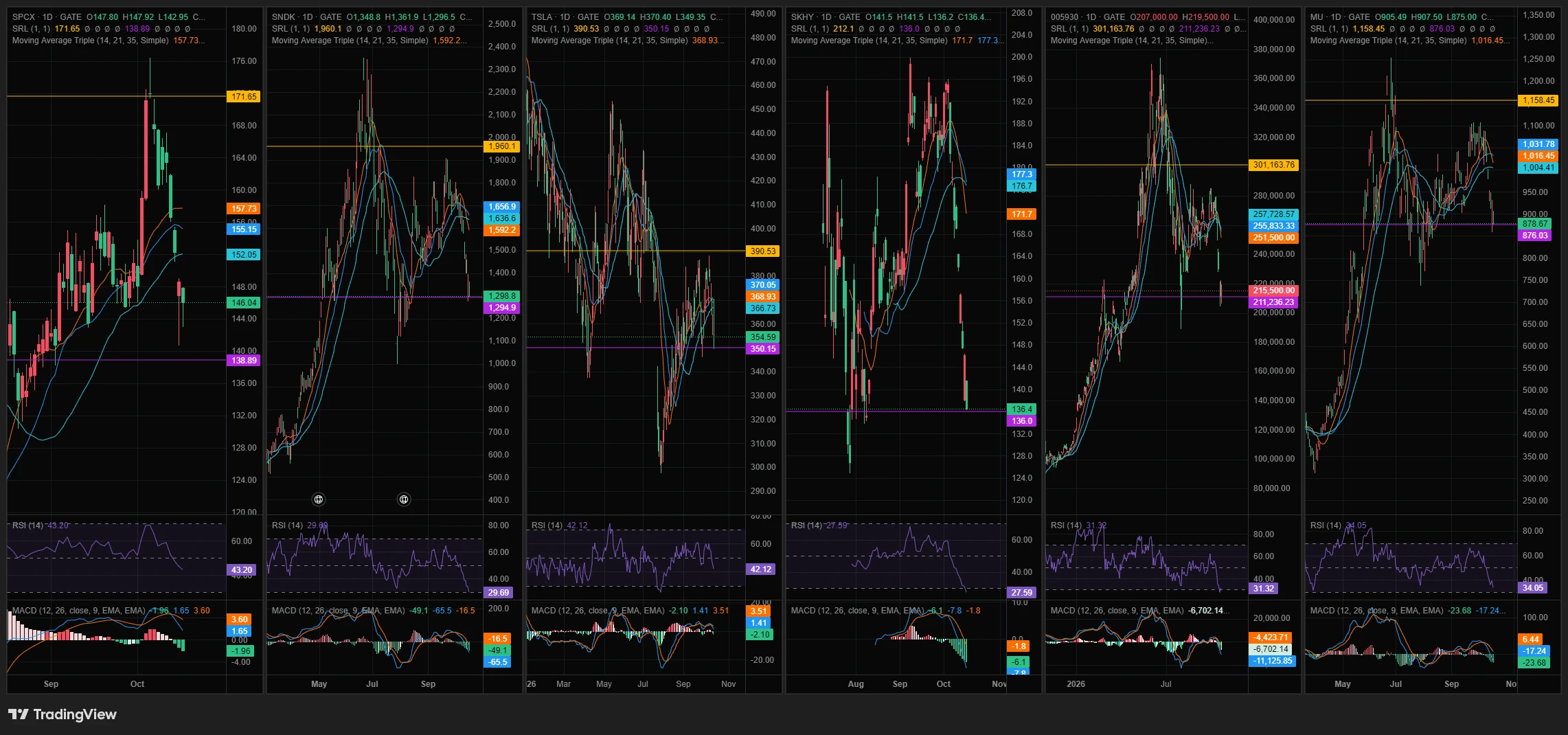Viewport: 1568px width, 735px height.
Task: Click the RSI value label 27.59 on SKHY
Action: tap(1021, 593)
